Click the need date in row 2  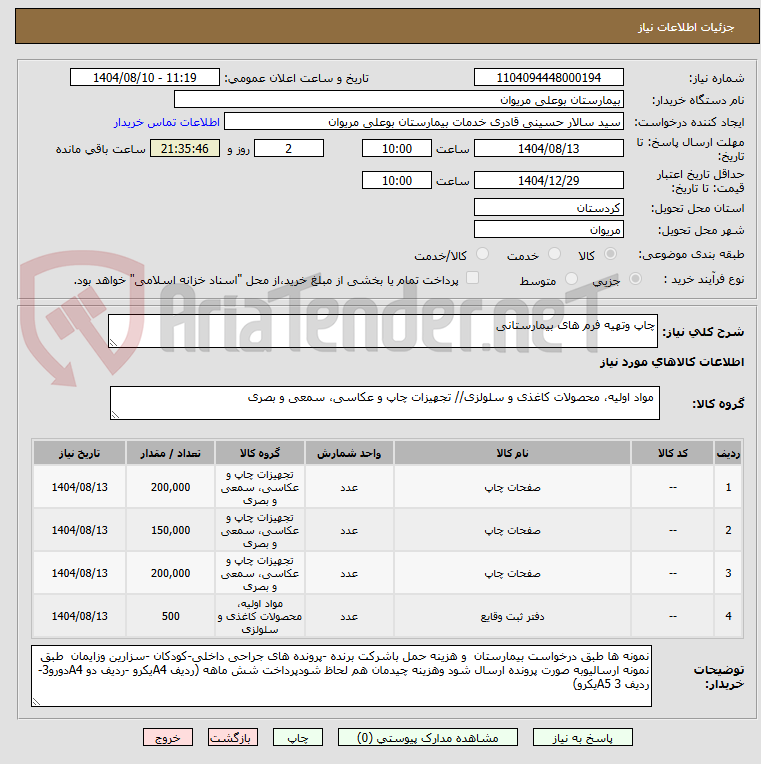tap(79, 530)
